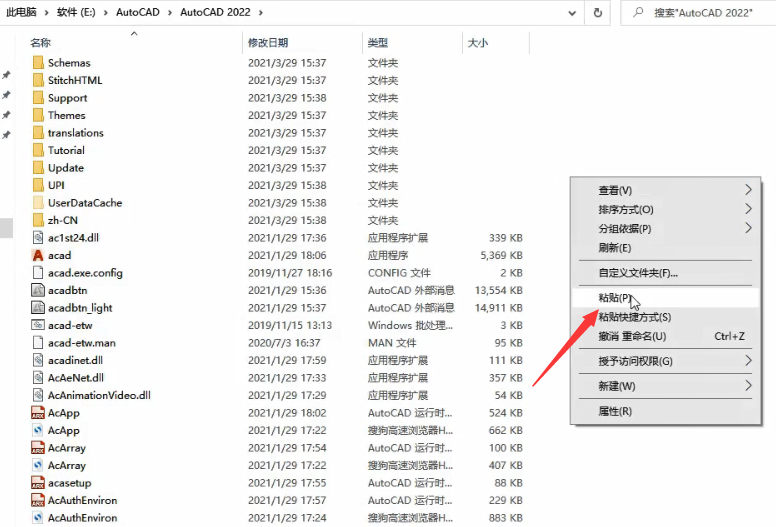The image size is (776, 527).
Task: Open the 排序方式(O) submenu
Action: 666,209
